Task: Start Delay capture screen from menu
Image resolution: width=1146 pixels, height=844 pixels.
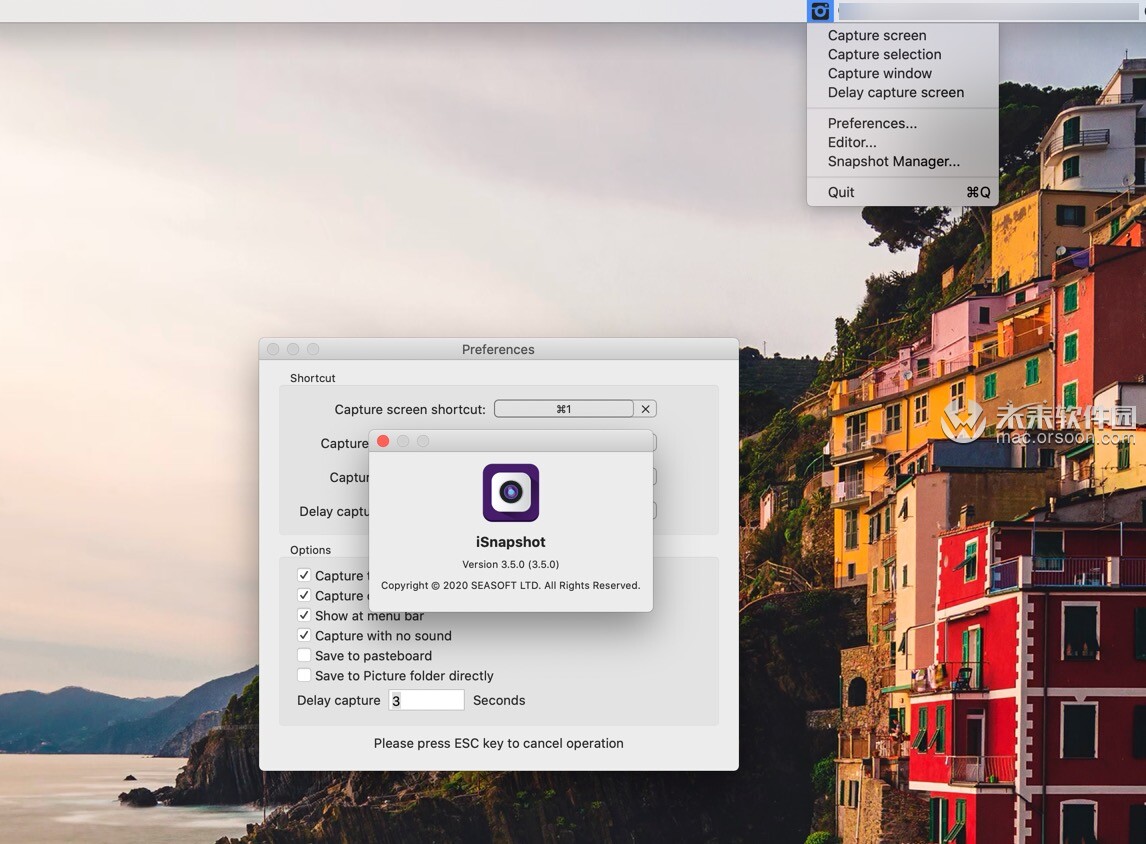Action: pyautogui.click(x=895, y=92)
